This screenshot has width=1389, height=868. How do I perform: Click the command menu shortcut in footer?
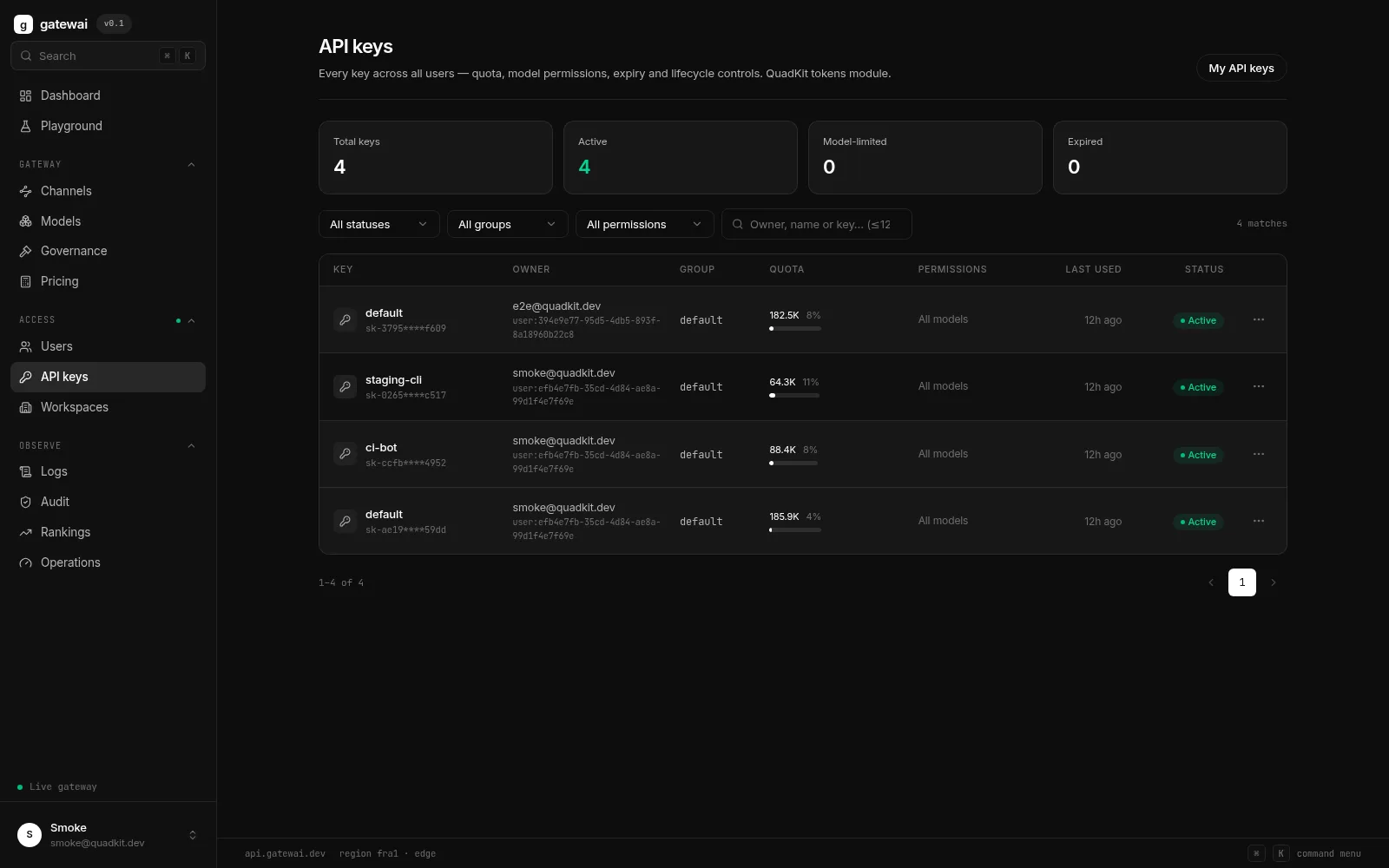[x=1305, y=853]
